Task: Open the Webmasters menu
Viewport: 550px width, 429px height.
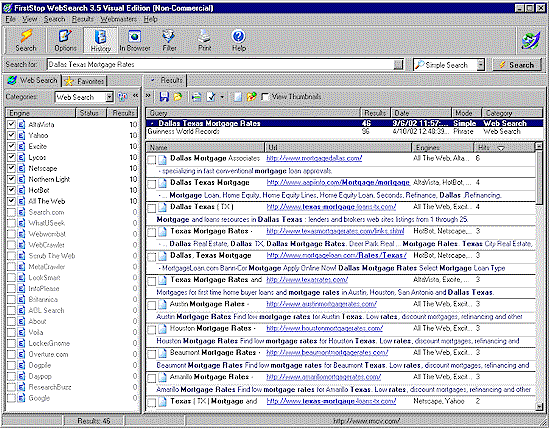Action: tap(118, 19)
